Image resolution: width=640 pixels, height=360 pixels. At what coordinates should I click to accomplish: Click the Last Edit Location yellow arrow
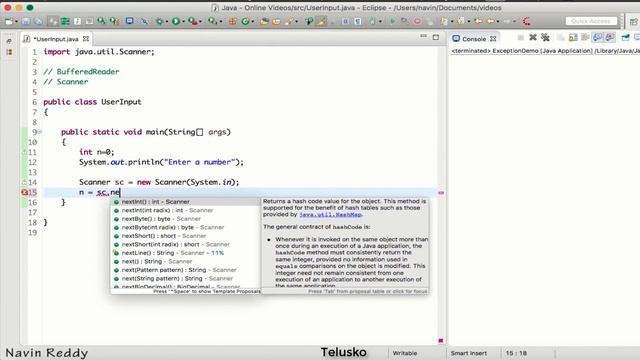click(x=478, y=21)
